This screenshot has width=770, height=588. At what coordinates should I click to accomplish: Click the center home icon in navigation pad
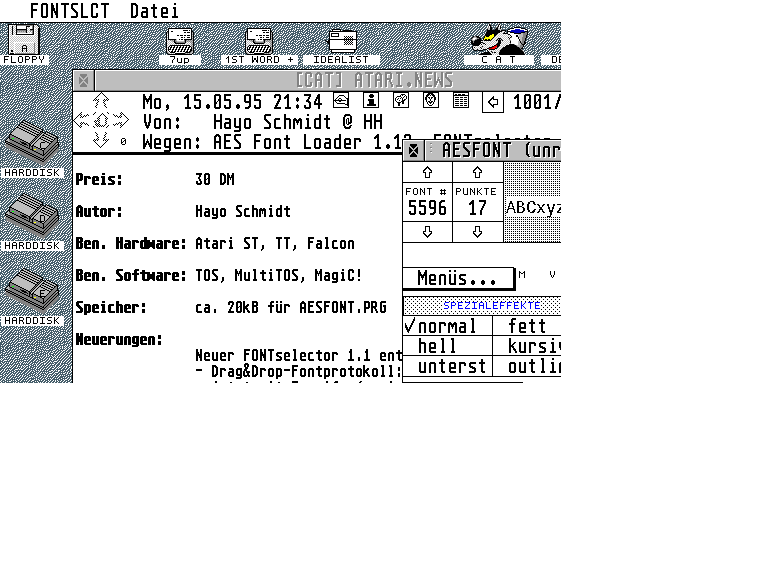(101, 120)
